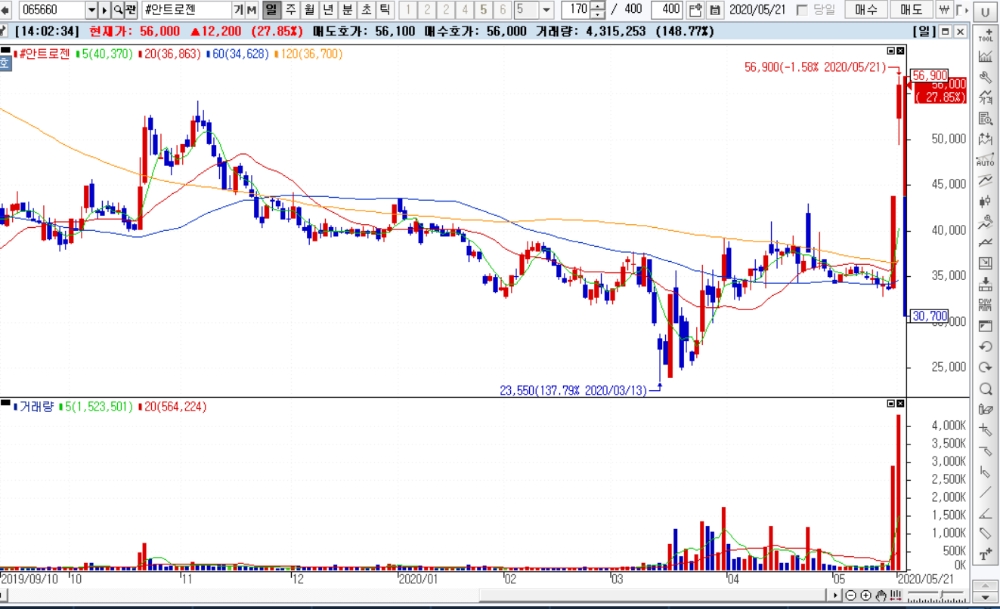Viewport: 1000px width, 609px height.
Task: Switch chart to 주 weekly period
Action: tap(290, 10)
